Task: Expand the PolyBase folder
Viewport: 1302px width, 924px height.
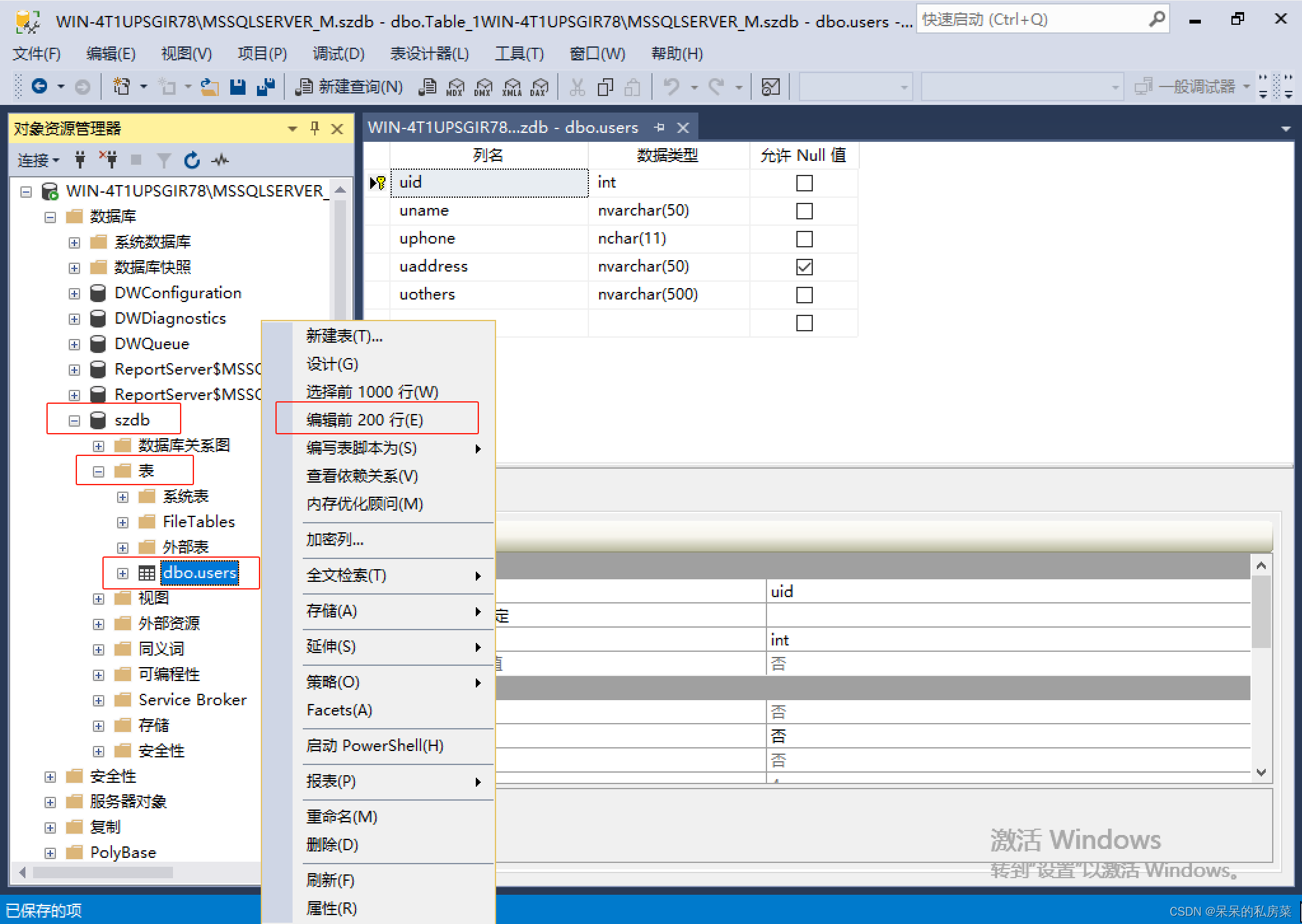Action: (50, 853)
